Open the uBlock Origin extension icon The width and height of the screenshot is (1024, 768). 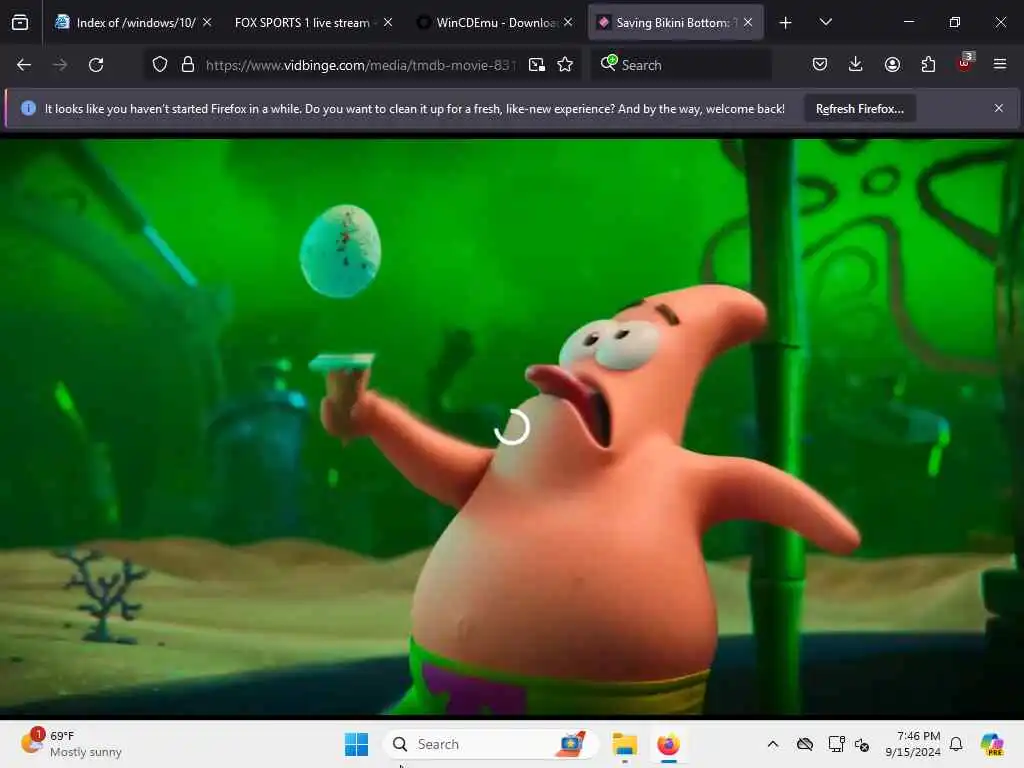pyautogui.click(x=965, y=63)
